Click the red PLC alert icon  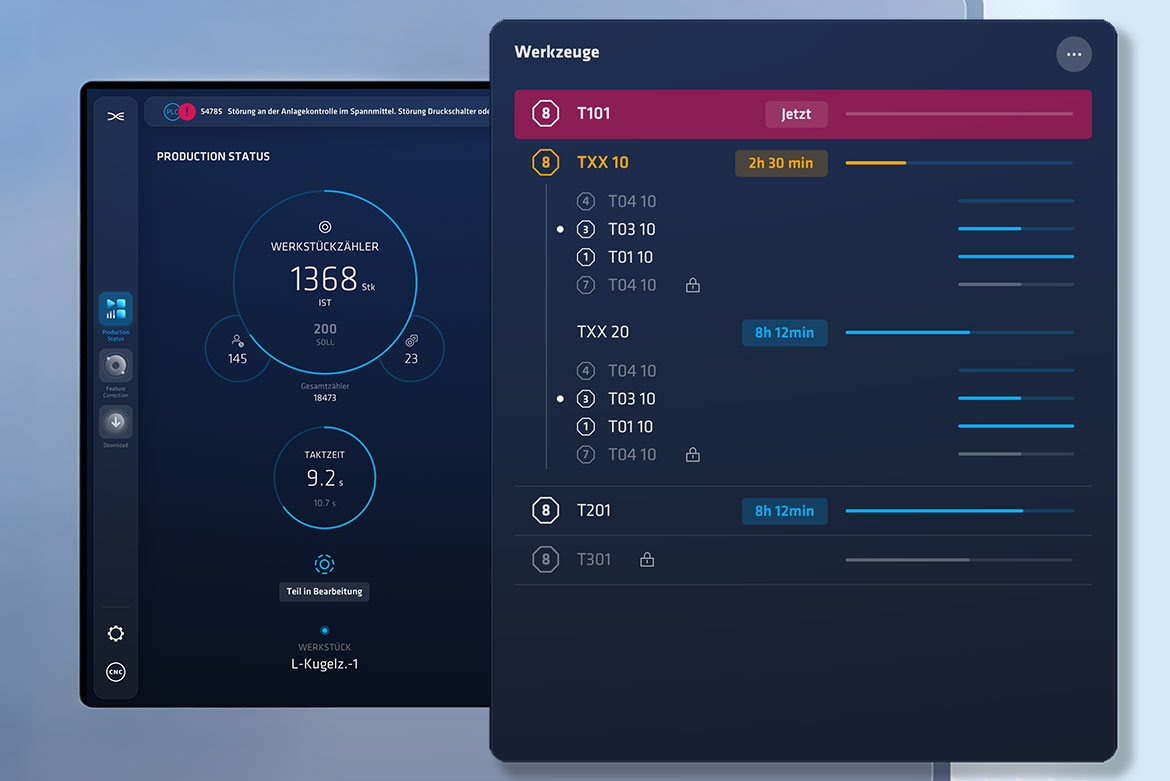(x=186, y=112)
